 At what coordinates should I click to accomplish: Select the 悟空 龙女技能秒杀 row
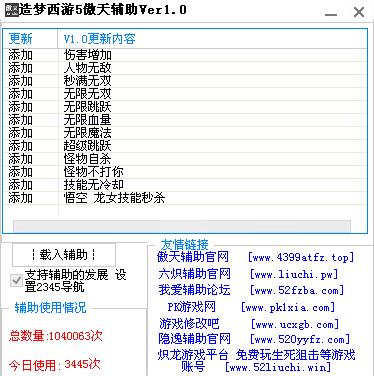185,198
